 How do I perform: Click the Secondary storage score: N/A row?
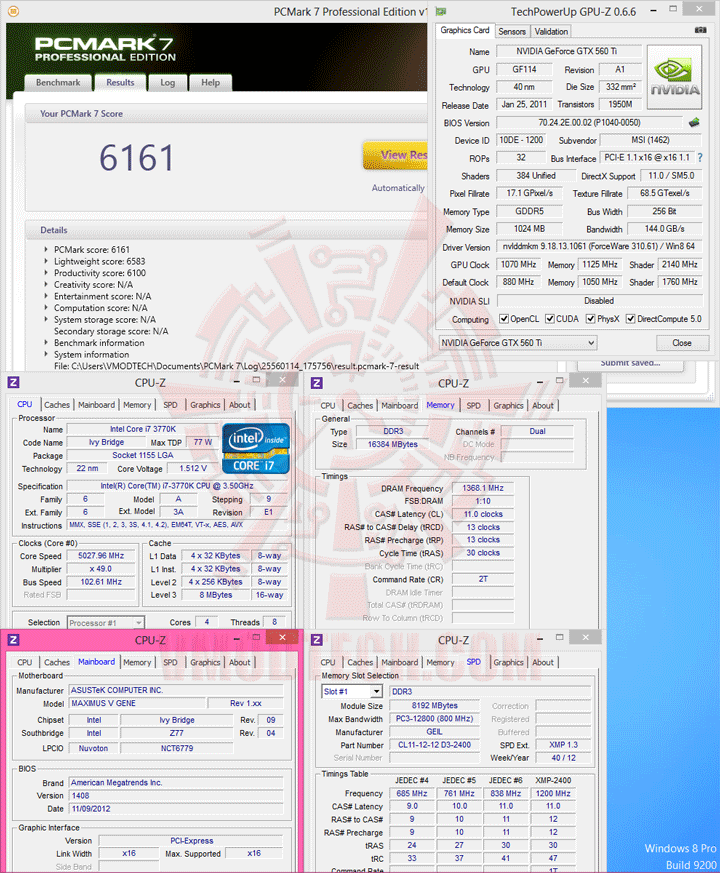click(111, 331)
